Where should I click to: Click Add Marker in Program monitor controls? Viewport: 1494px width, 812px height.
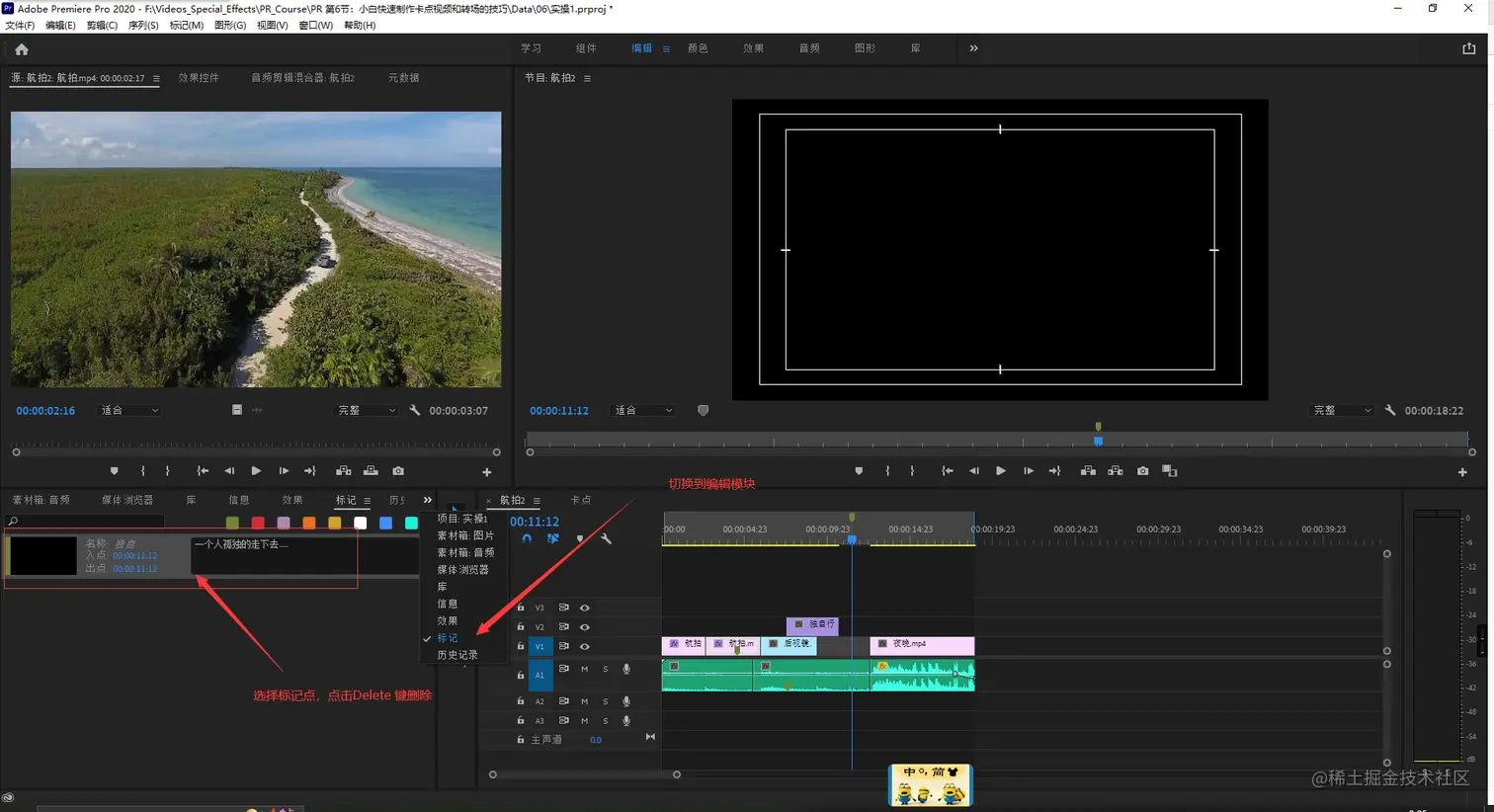[x=859, y=471]
